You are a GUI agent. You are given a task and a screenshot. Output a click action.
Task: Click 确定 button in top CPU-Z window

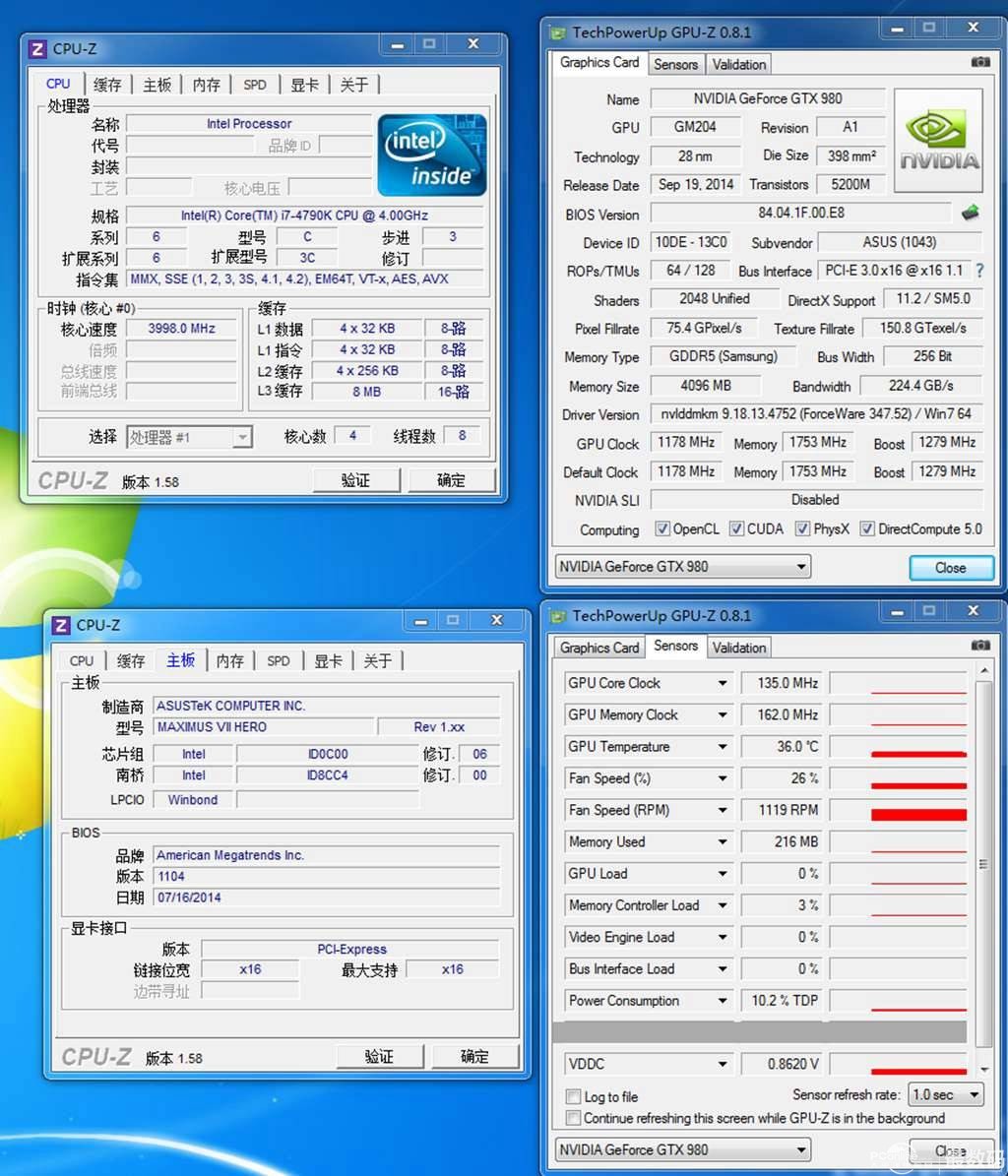pos(452,480)
